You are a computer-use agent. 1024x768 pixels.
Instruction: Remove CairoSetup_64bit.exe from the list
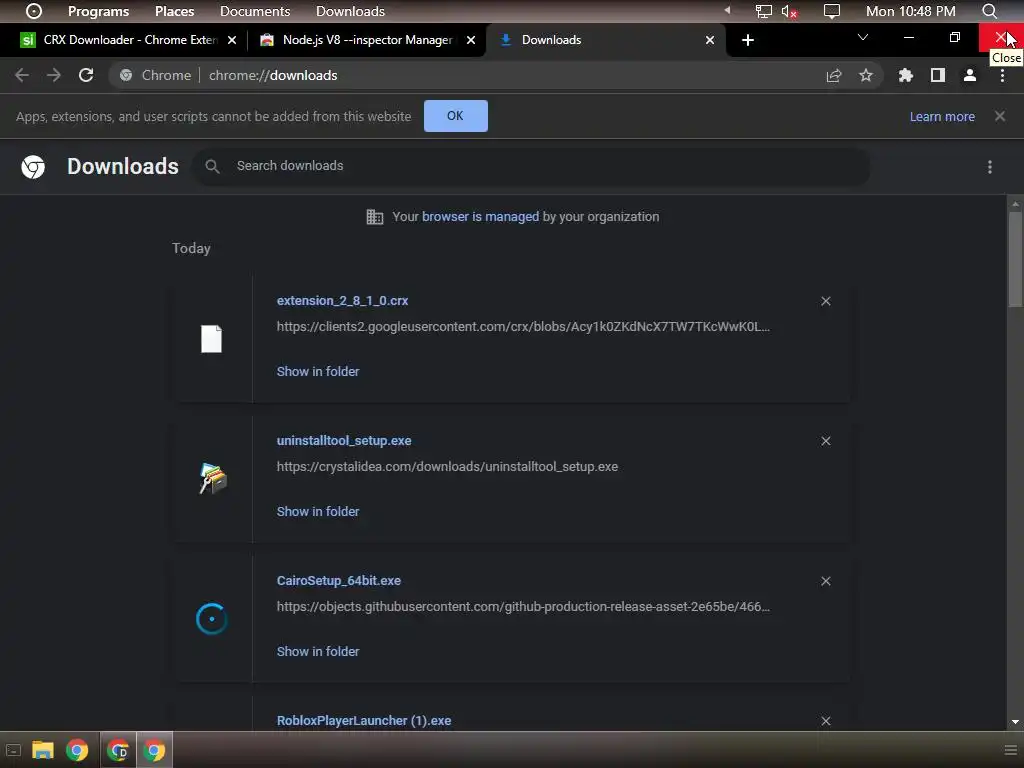point(826,581)
